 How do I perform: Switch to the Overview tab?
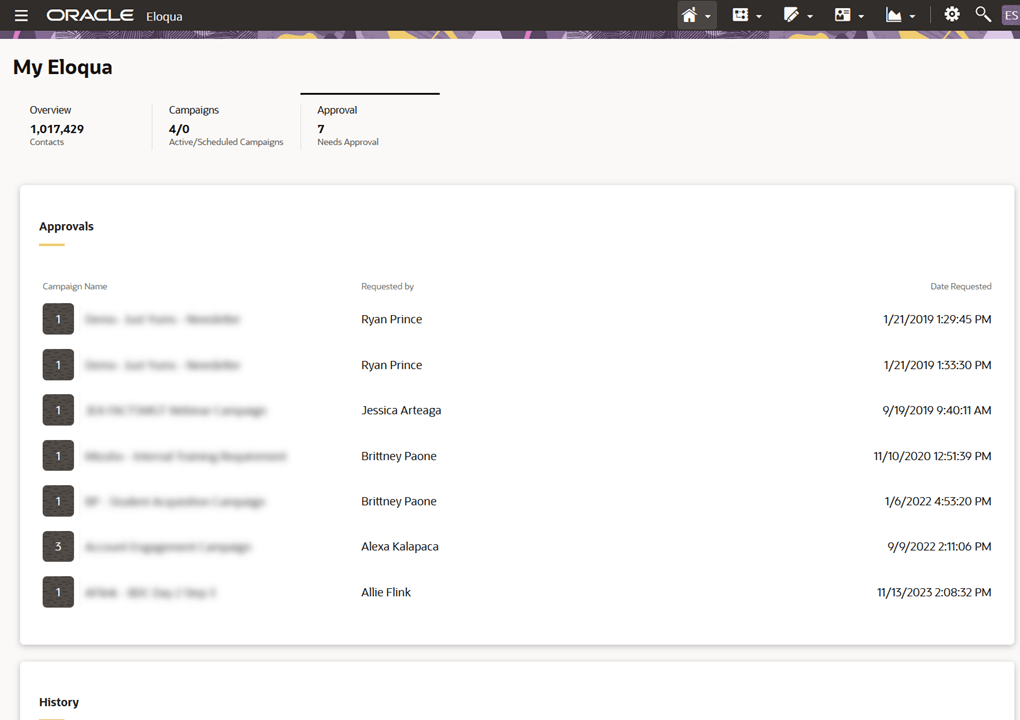83,125
